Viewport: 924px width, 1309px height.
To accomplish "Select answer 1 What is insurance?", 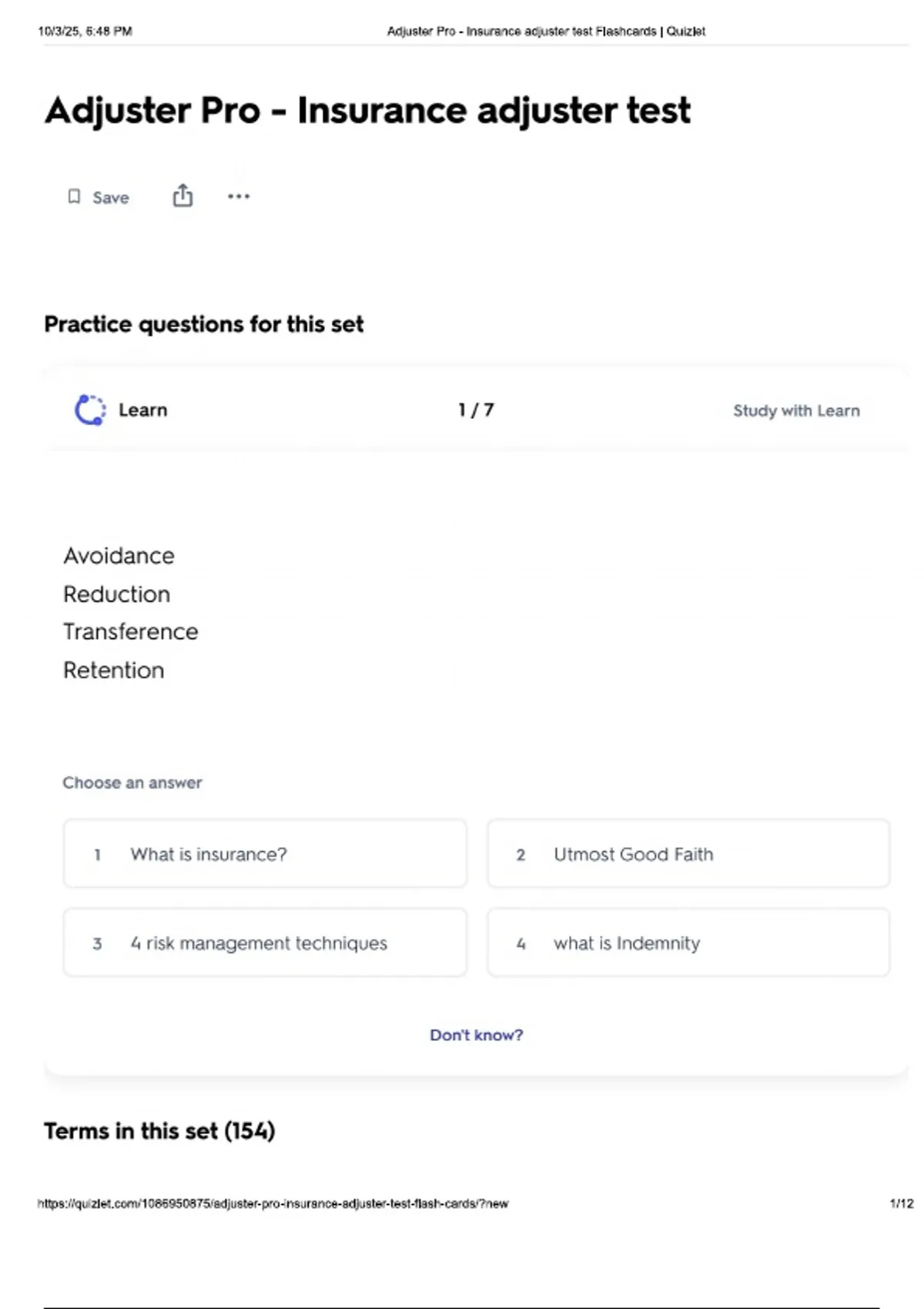I will click(x=265, y=854).
